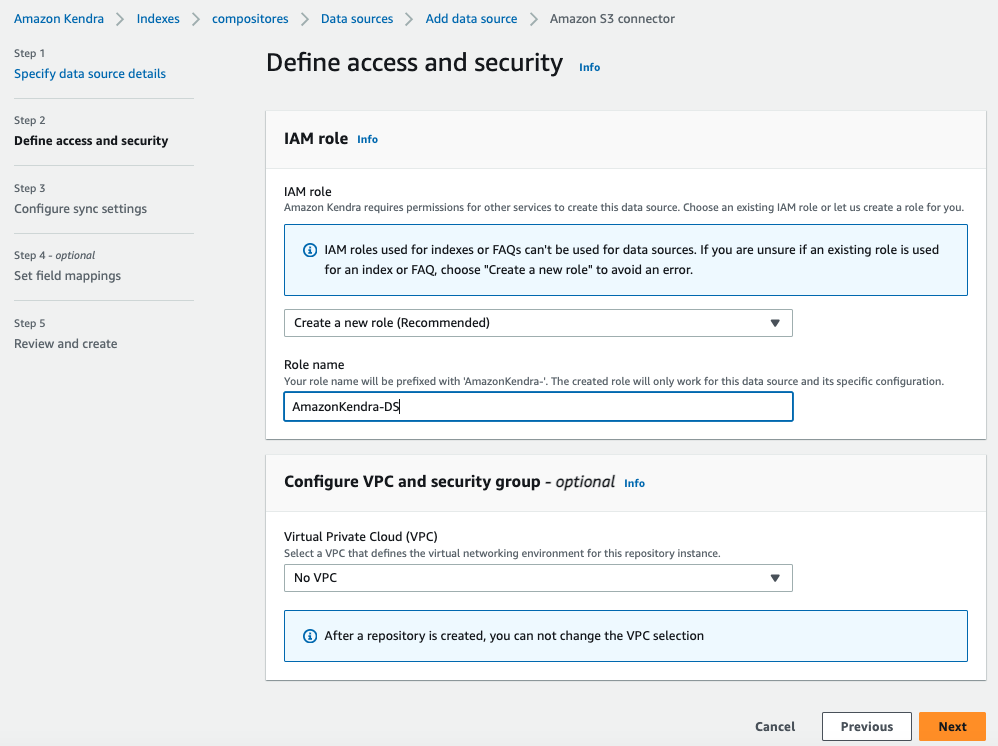Click Virtual Private Cloud (VPC) label
The image size is (998, 746).
[x=361, y=537]
